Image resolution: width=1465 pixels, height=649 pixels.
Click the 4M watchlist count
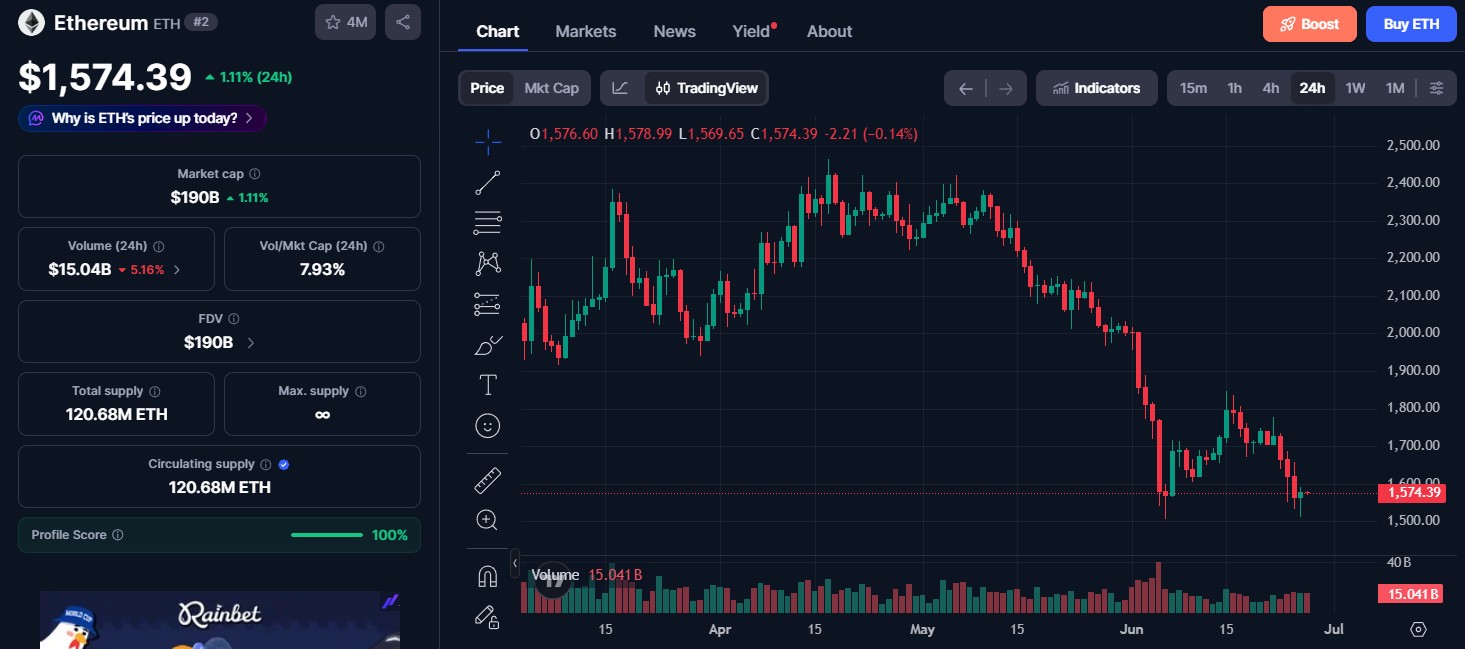357,22
